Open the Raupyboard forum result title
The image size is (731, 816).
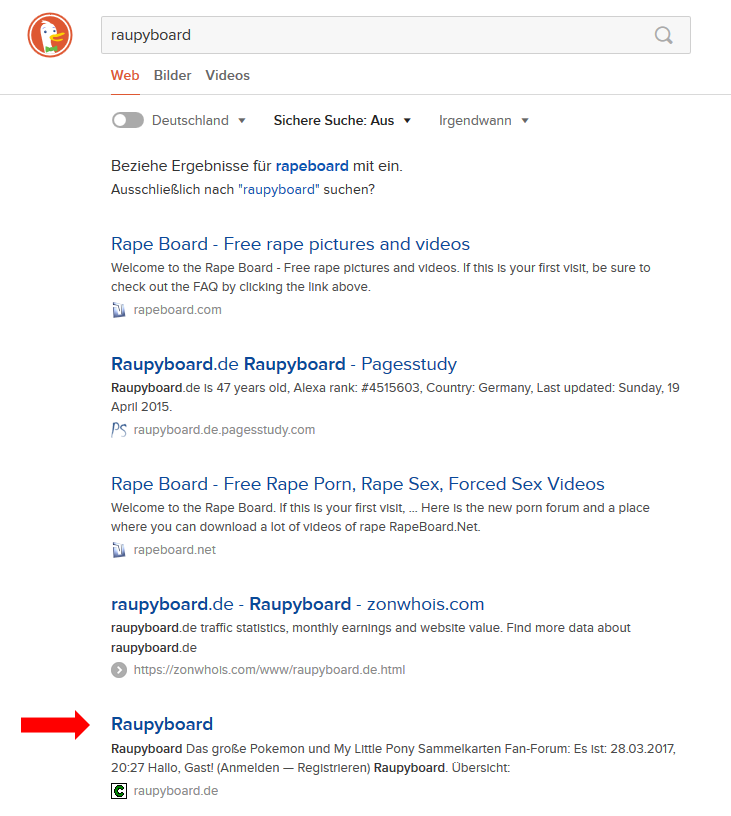(162, 724)
